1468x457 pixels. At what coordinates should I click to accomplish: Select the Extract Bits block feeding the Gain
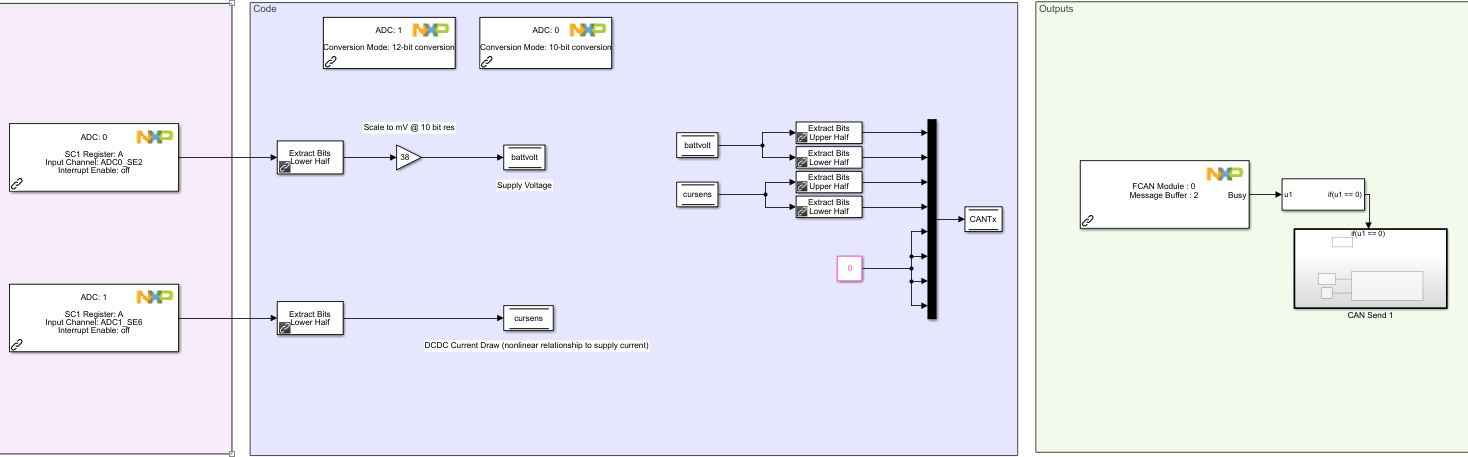(310, 158)
